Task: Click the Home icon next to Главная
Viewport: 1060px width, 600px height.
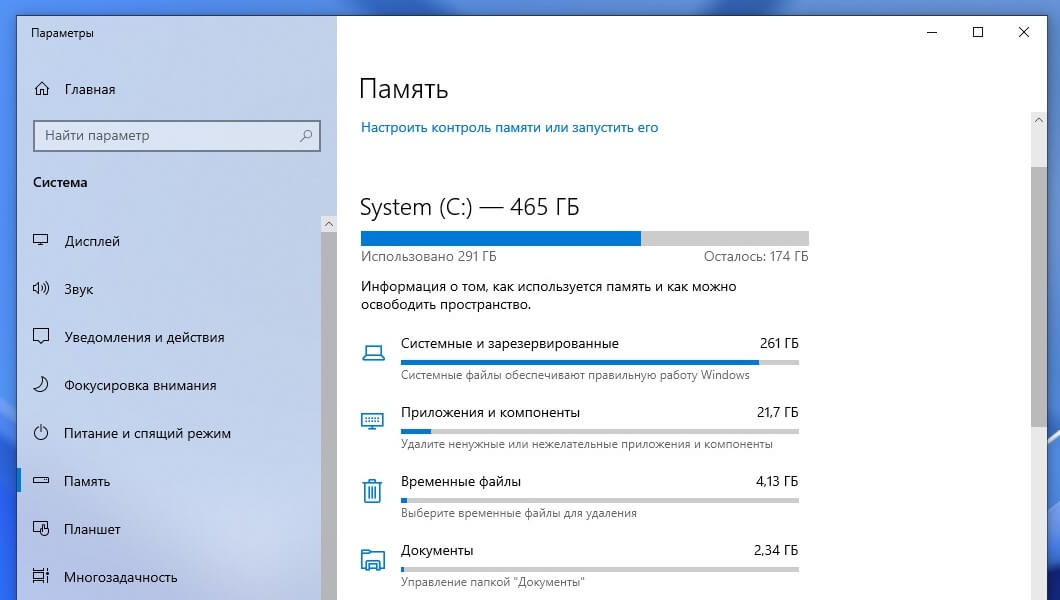Action: point(41,89)
